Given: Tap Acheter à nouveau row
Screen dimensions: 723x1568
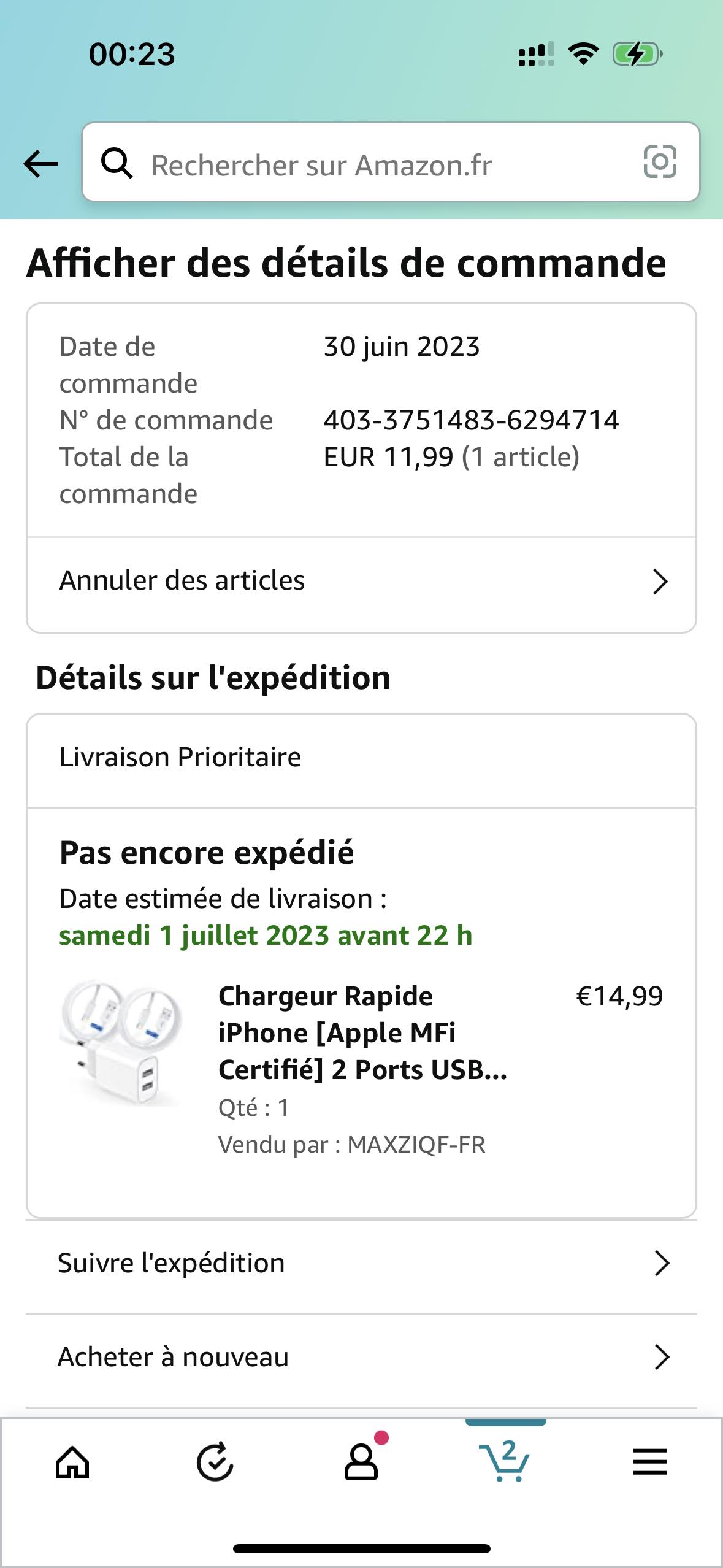Looking at the screenshot, I should click(x=174, y=1357).
